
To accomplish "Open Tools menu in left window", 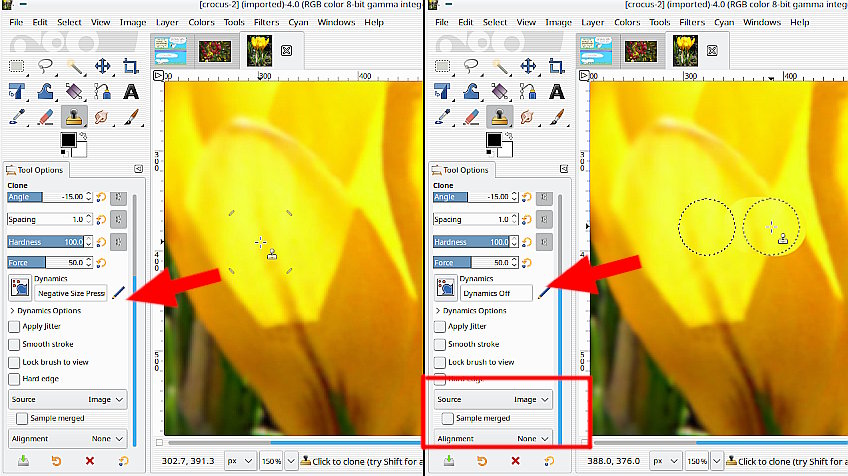I will coord(234,22).
